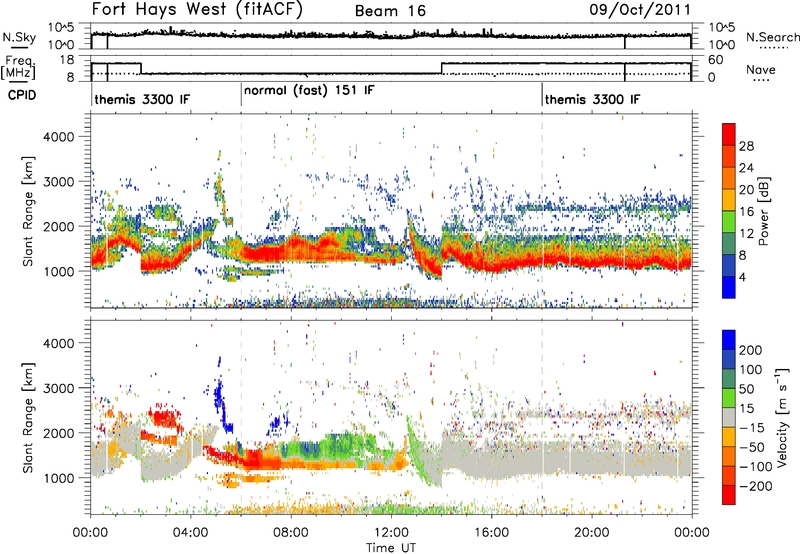
Task: Click the '4' power colorbar tick
Action: [742, 277]
